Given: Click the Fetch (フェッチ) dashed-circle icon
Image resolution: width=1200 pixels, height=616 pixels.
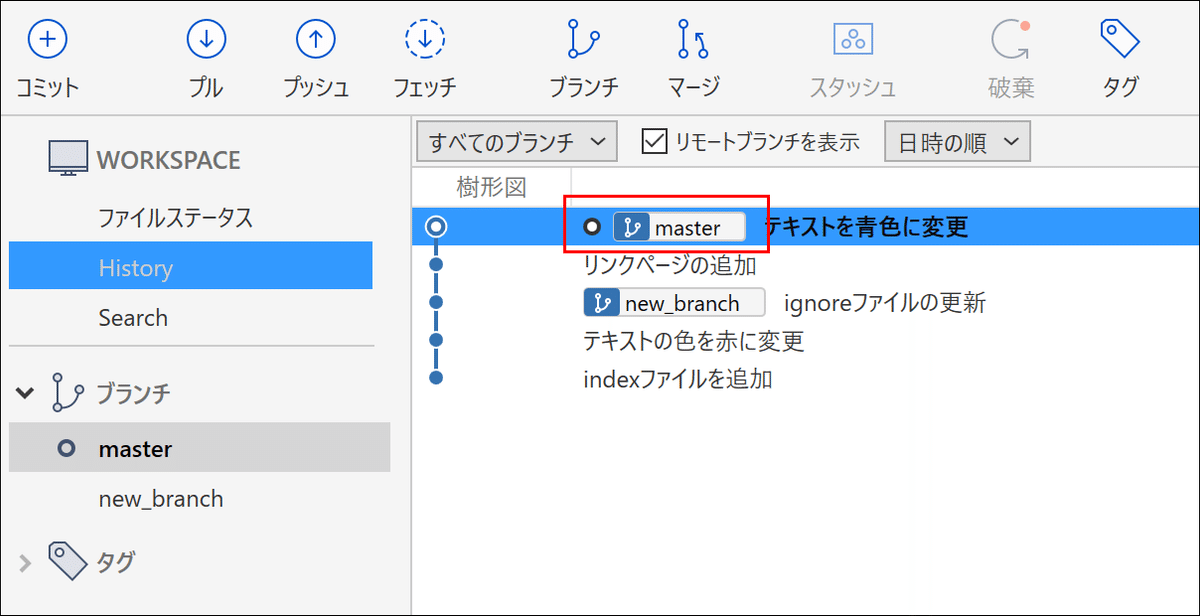Looking at the screenshot, I should [425, 40].
